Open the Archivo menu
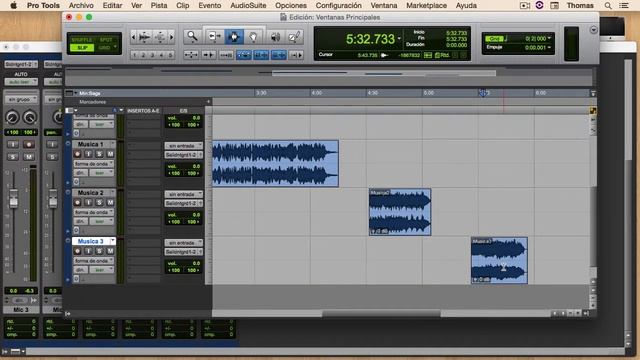640x360 pixels. coord(81,5)
